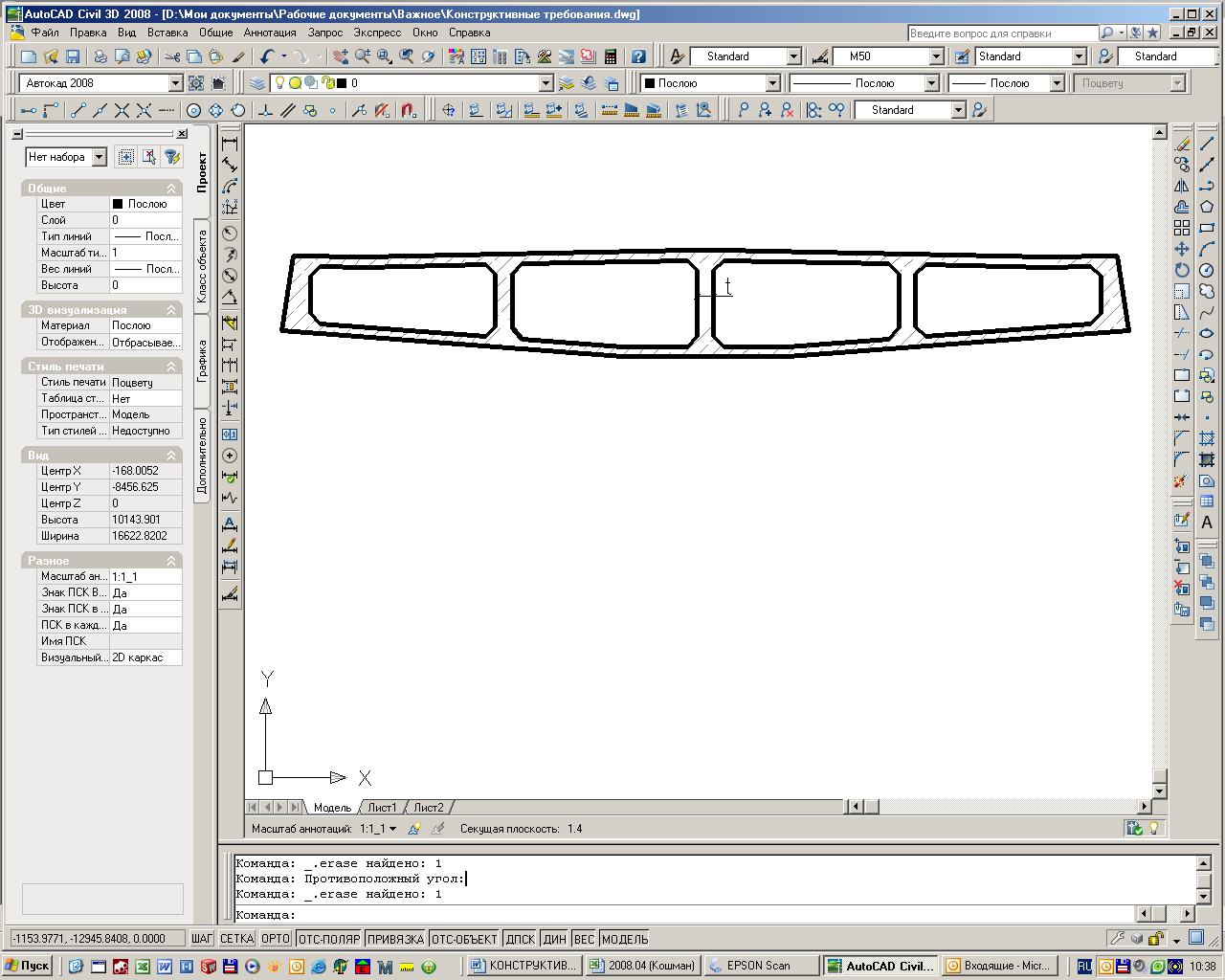The width and height of the screenshot is (1225, 980).
Task: Activate the Pan realtime hand tool
Action: pos(341,56)
